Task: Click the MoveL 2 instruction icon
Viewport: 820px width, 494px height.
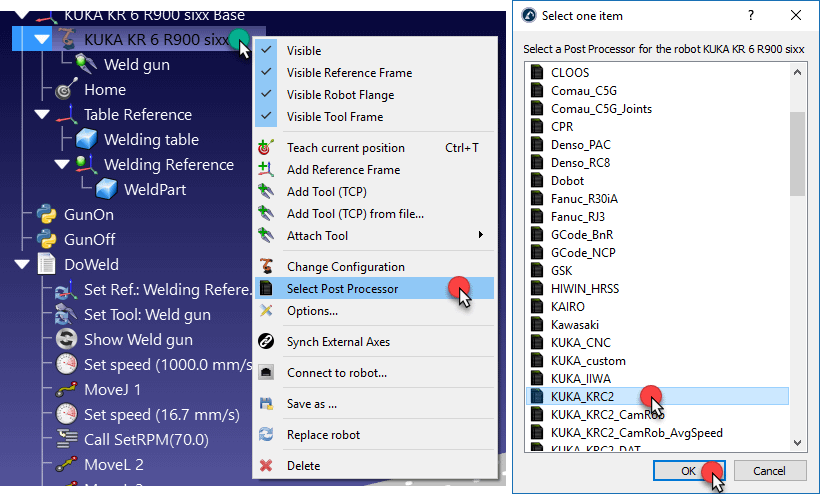Action: (66, 464)
